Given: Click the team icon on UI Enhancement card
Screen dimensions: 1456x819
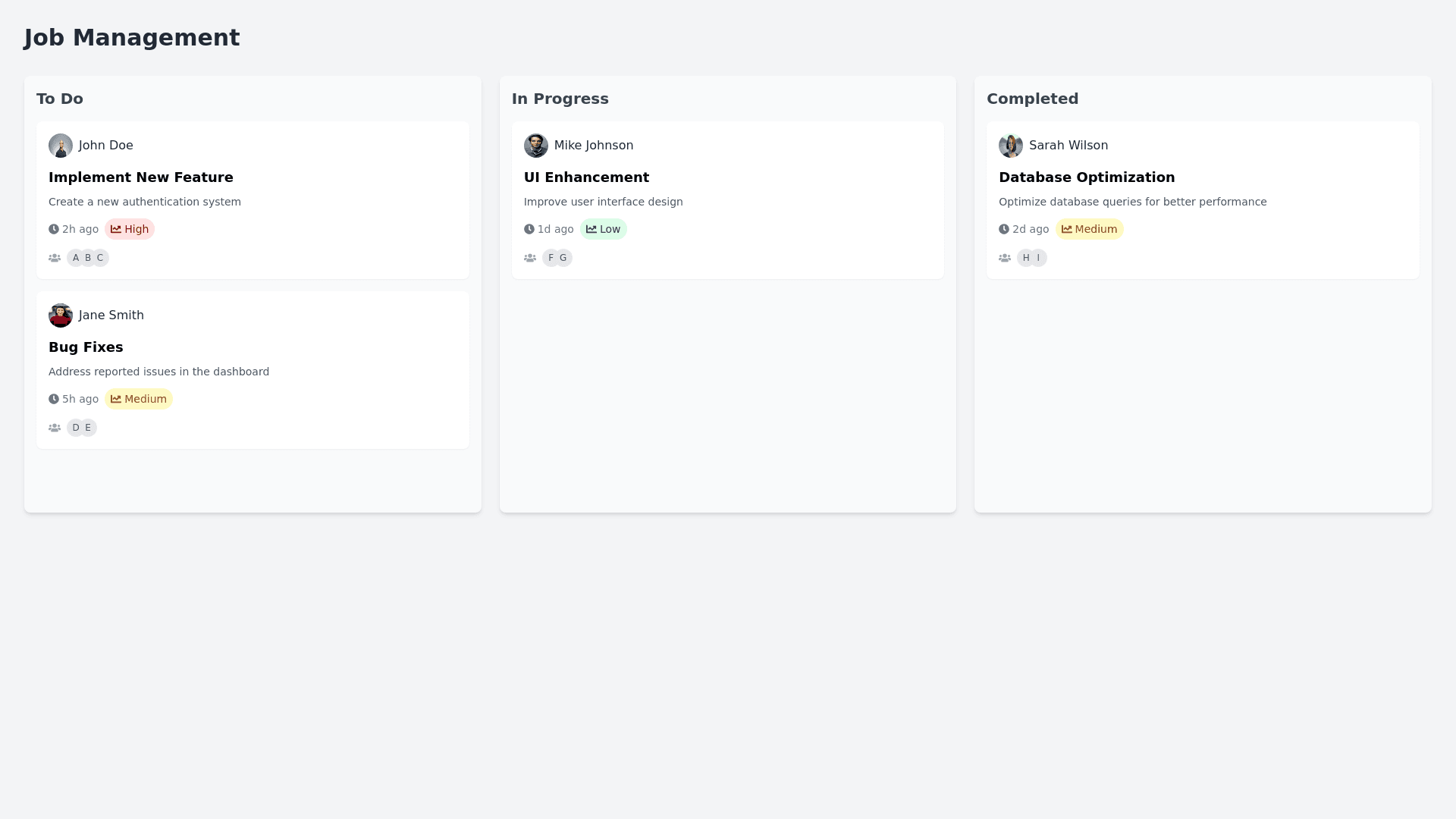Looking at the screenshot, I should pos(530,258).
